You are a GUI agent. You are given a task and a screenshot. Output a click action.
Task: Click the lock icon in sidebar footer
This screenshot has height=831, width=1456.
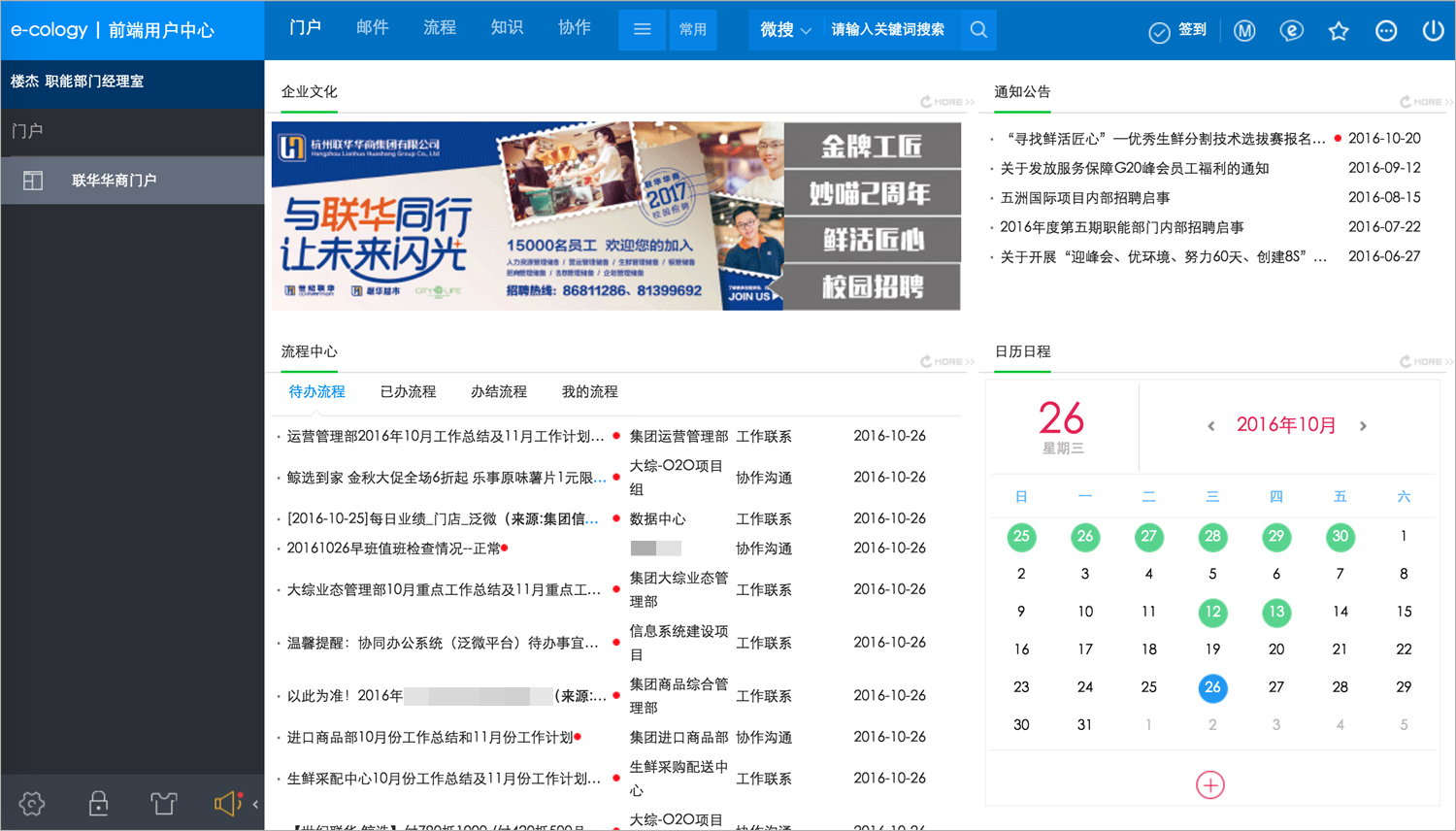click(x=98, y=803)
